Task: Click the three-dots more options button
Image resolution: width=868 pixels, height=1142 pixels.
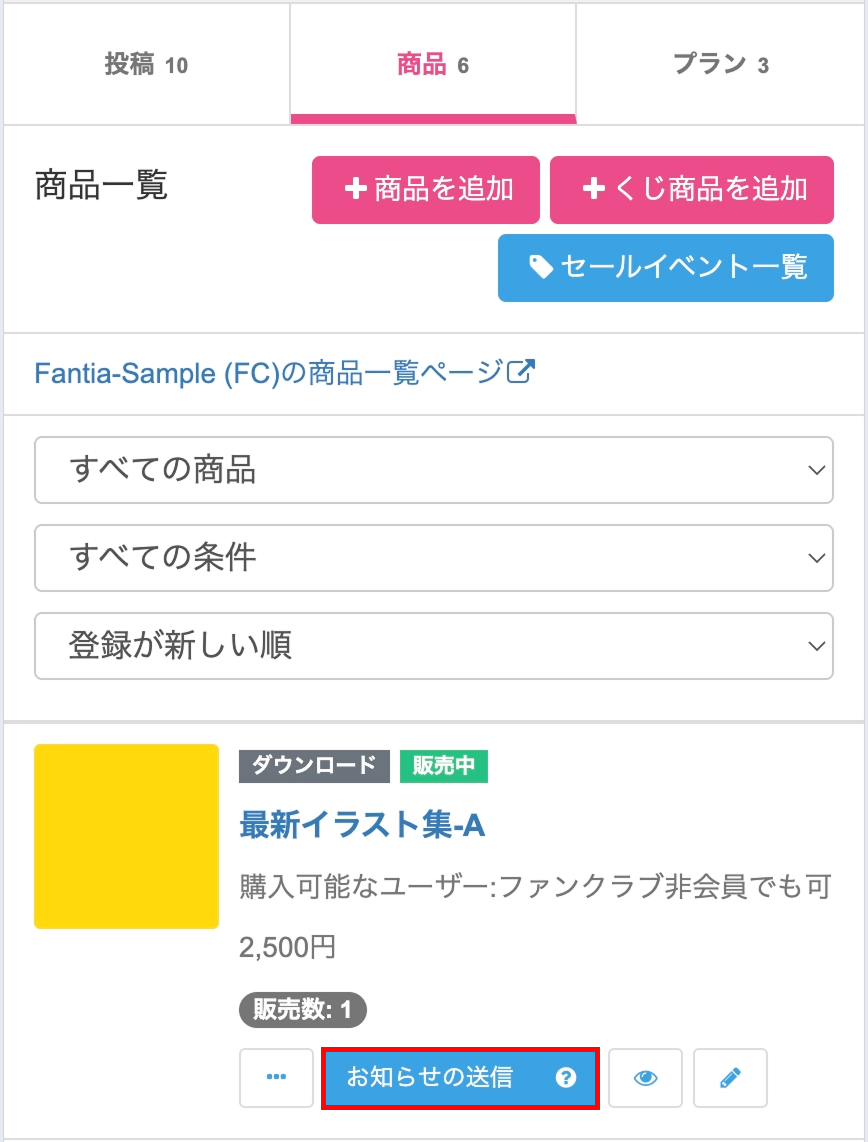Action: (277, 1078)
